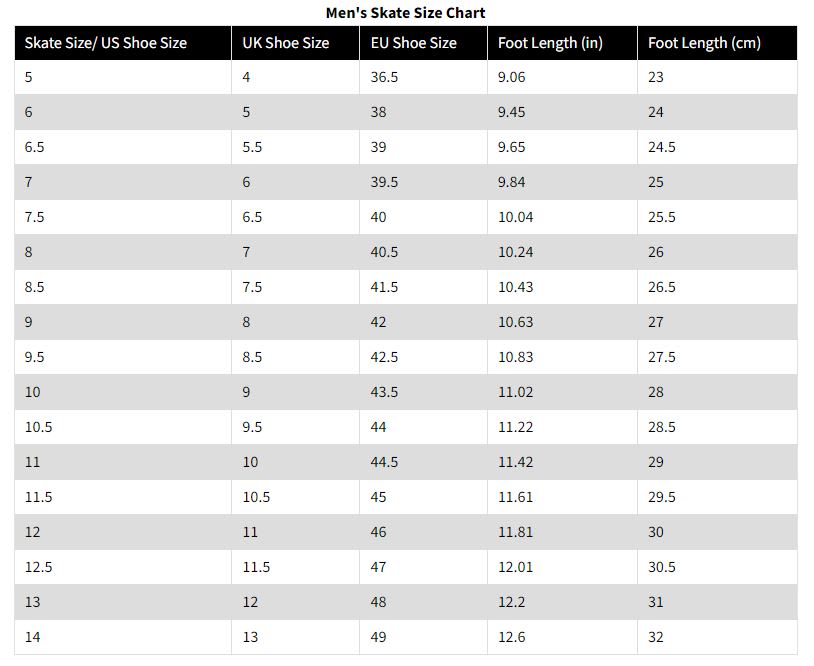This screenshot has width=814, height=666.
Task: Select the 24.5 cm foot length cell
Action: pos(717,147)
